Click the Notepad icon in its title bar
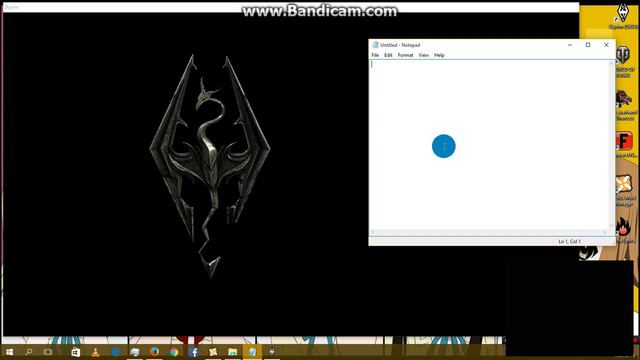The width and height of the screenshot is (640, 360). tap(375, 45)
